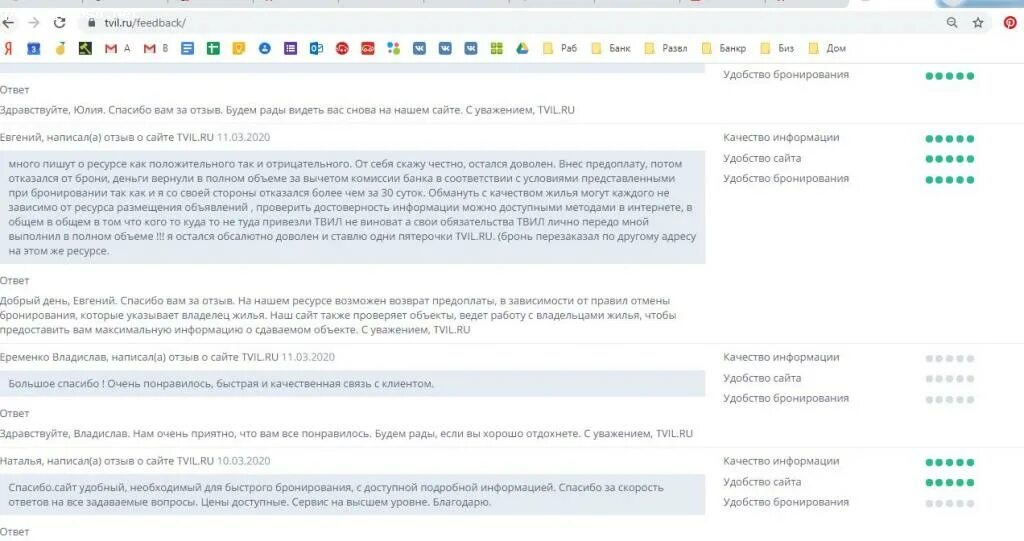
Task: Click Наталья's grey 'Удобство бронирования' dots
Action: click(x=950, y=503)
